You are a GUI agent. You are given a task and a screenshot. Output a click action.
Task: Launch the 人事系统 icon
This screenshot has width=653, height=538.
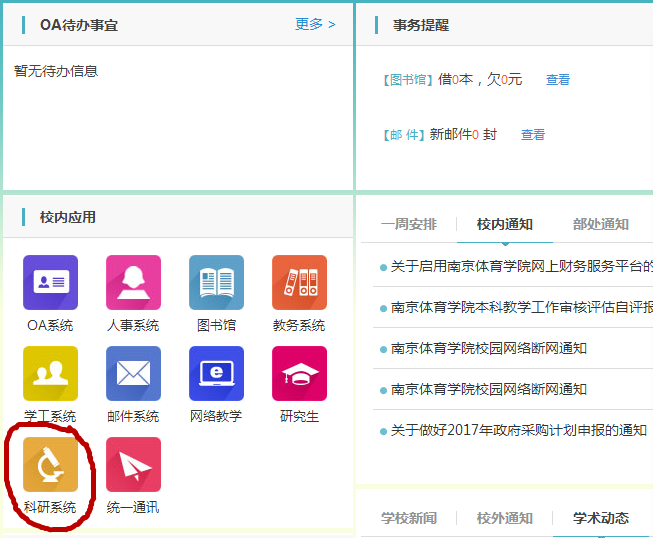(x=133, y=283)
